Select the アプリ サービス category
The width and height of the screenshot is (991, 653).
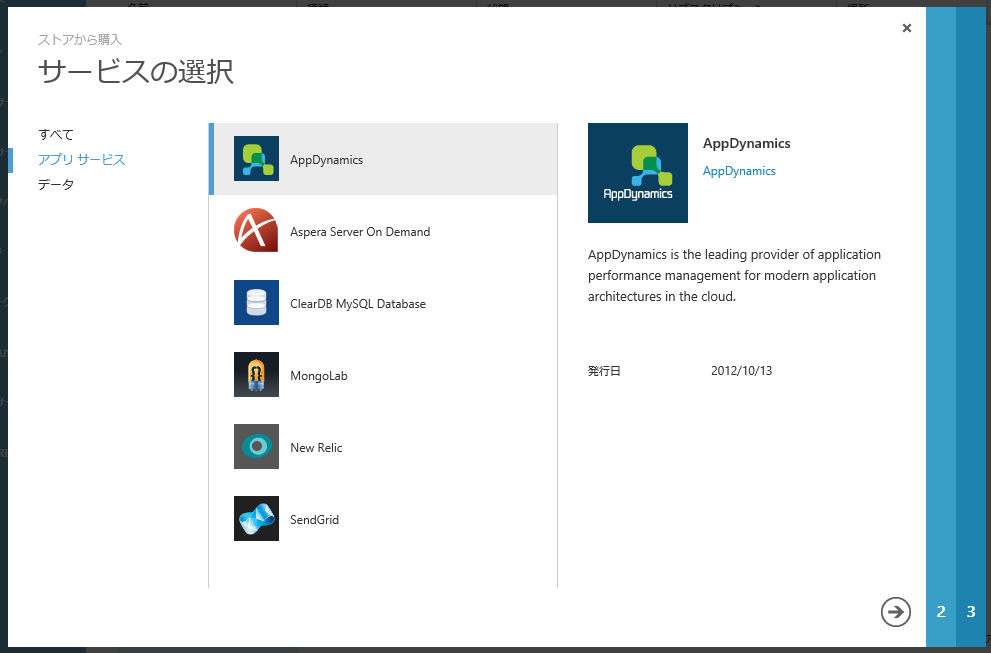pos(81,159)
